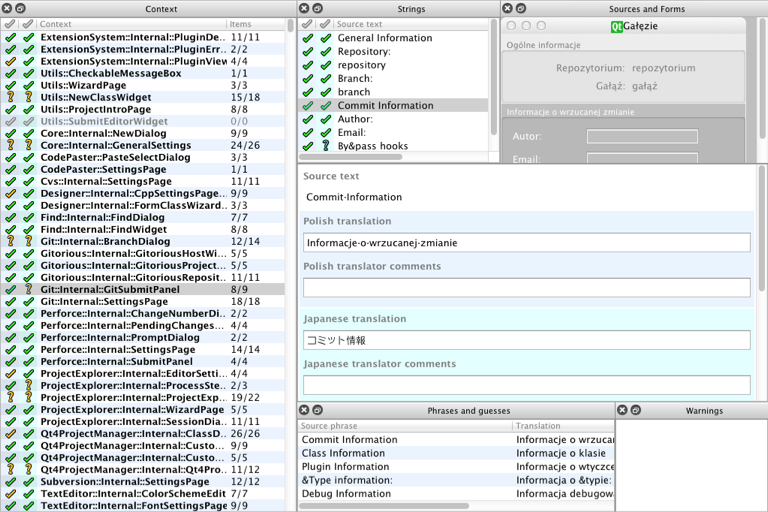Click the float button of the Strings panel
768x512 pixels.
[x=318, y=9]
